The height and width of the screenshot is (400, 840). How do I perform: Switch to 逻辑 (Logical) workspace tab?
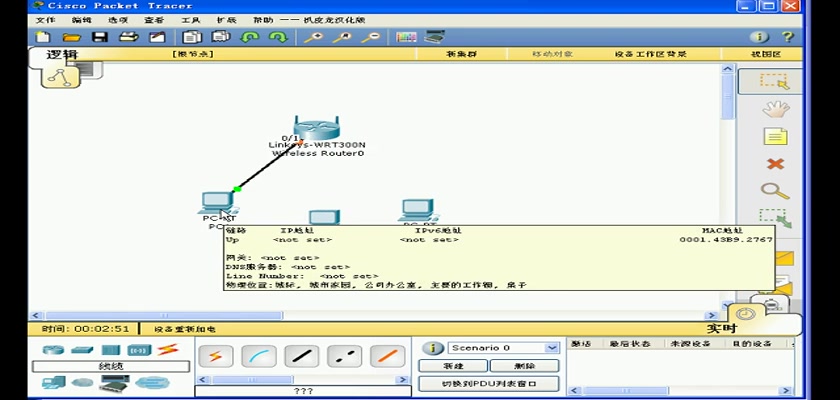coord(62,55)
